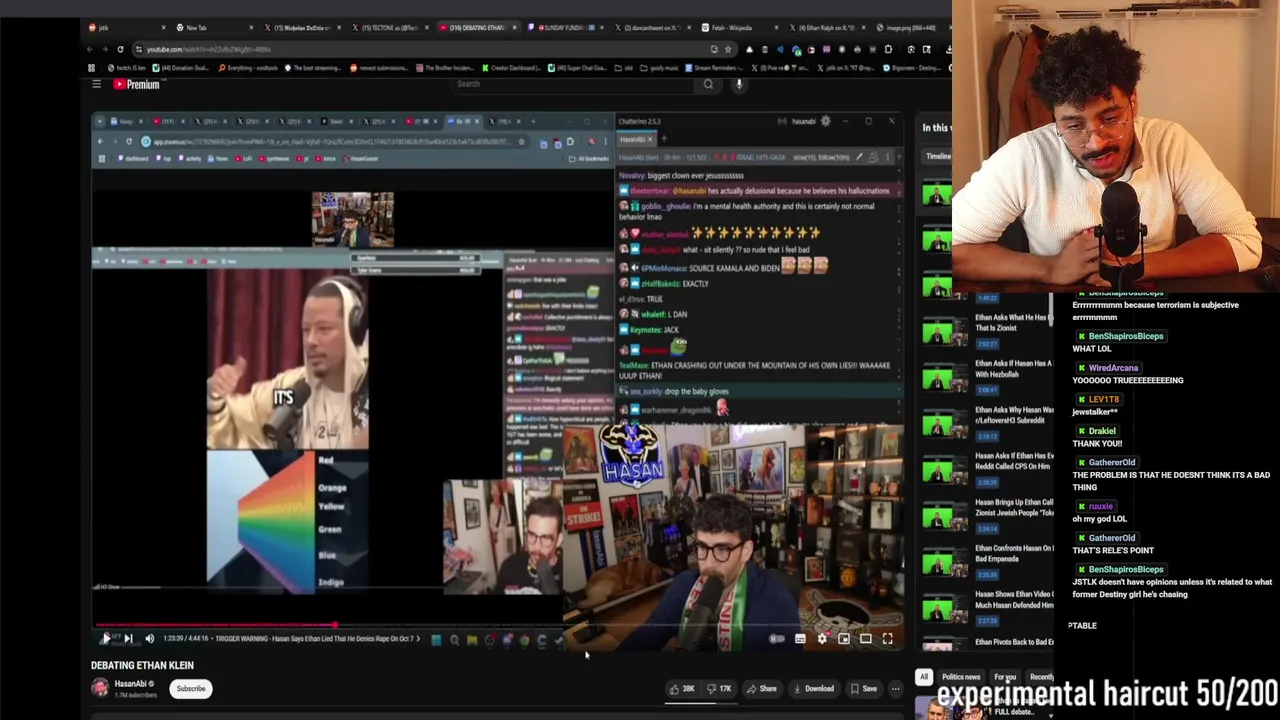Open more actions three-dot menu
Screen dimensions: 1280x720
coord(896,688)
